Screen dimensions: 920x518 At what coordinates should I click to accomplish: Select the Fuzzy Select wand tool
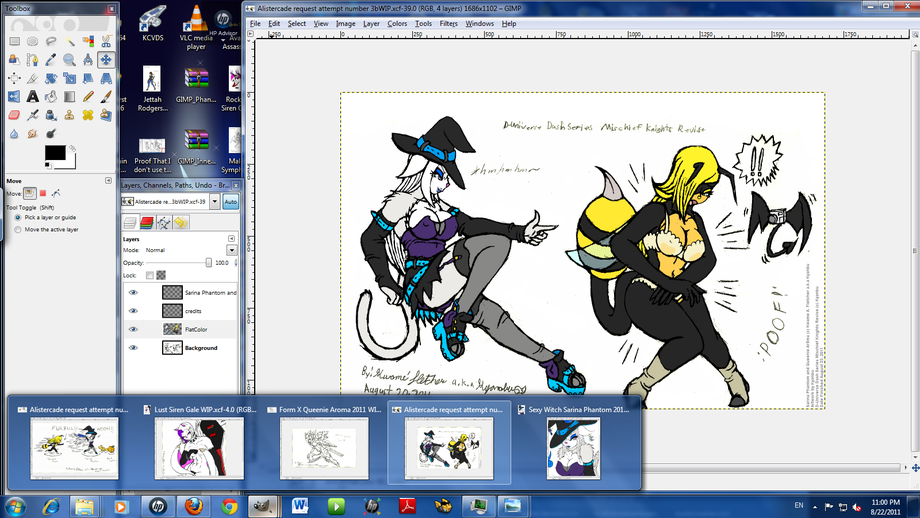[x=69, y=41]
